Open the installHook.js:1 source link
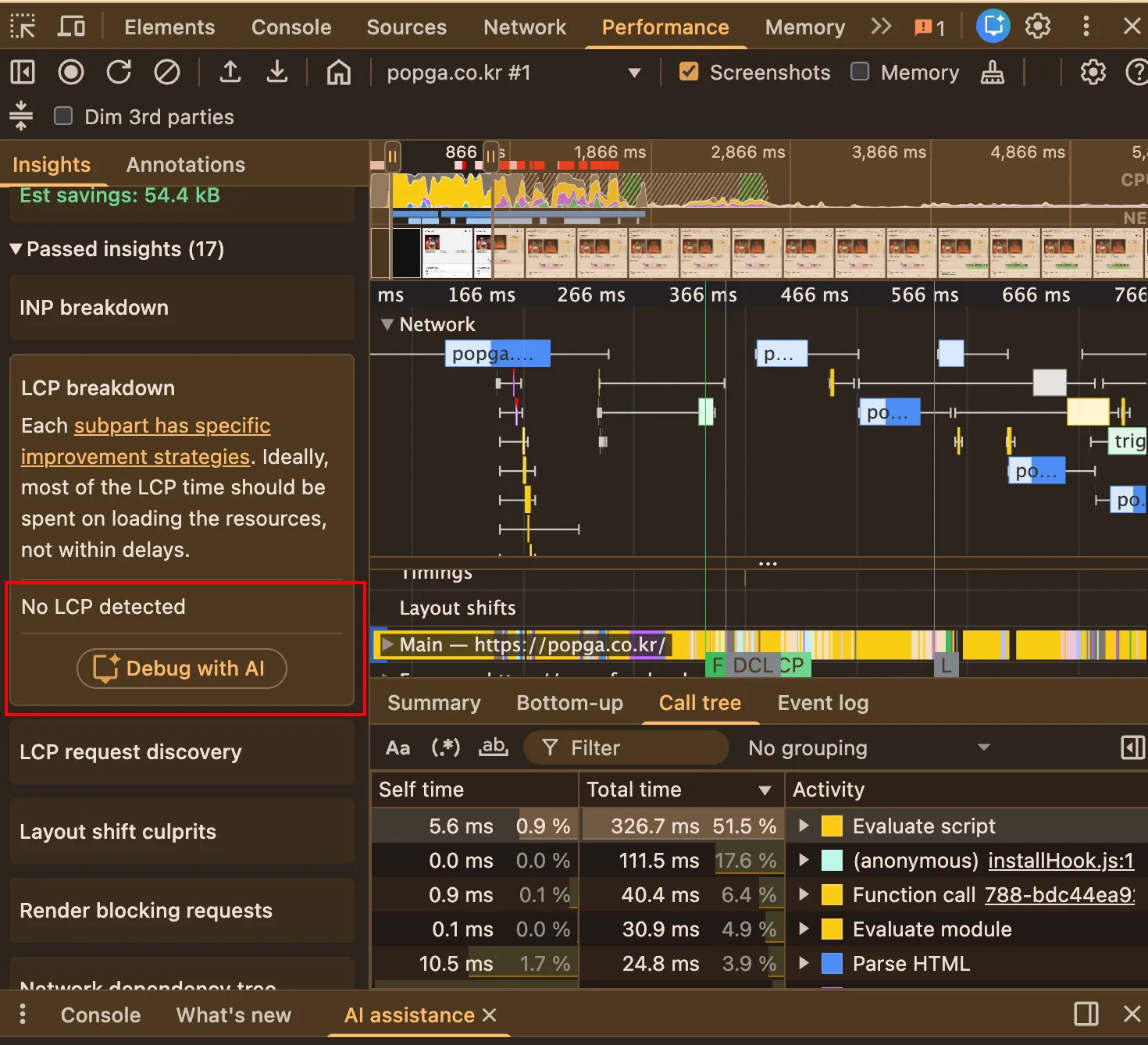Image resolution: width=1148 pixels, height=1045 pixels. pyautogui.click(x=1061, y=861)
